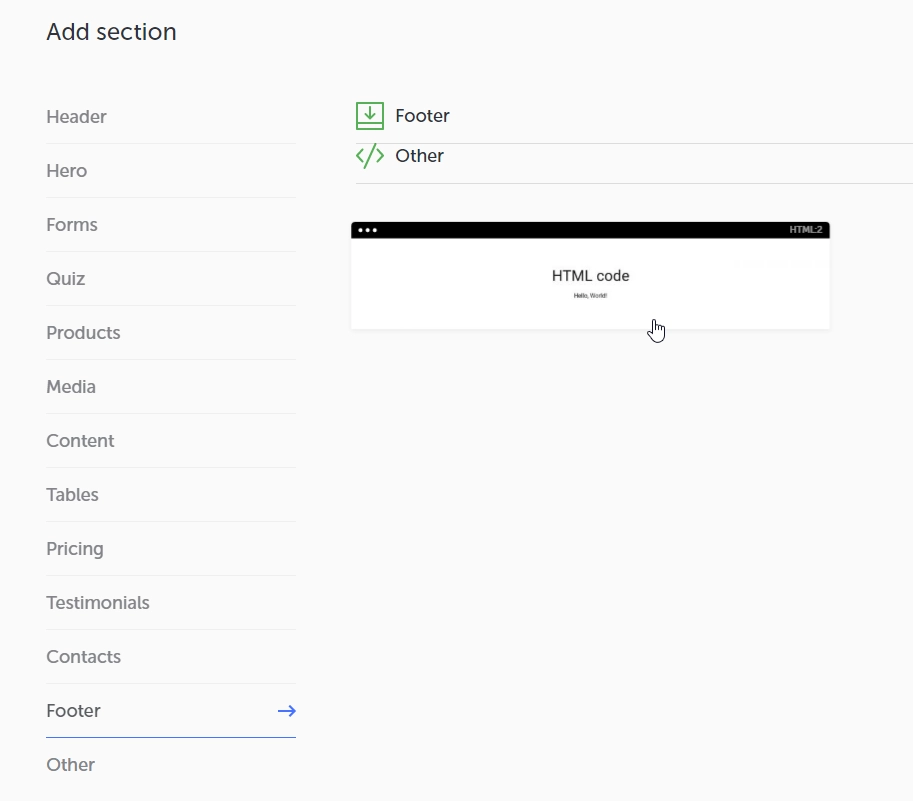Image resolution: width=913 pixels, height=801 pixels.
Task: Select the HTML code section thumbnail
Action: 590,275
